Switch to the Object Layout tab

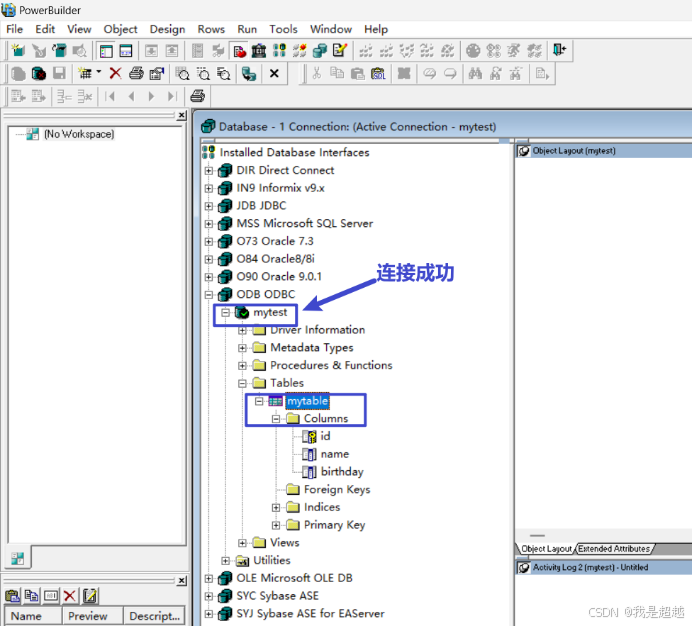click(x=546, y=549)
